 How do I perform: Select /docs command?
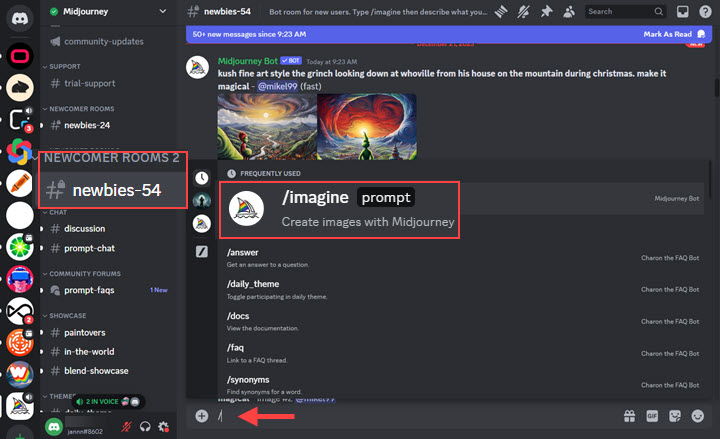(x=461, y=321)
